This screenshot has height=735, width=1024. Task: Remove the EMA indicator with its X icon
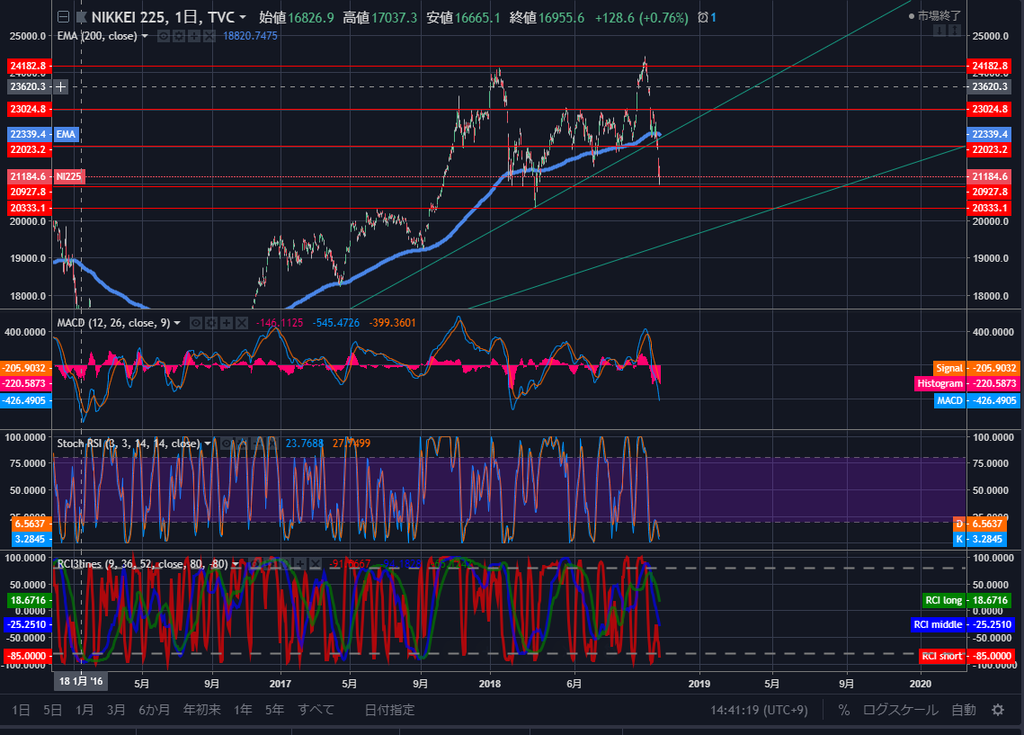[209, 36]
